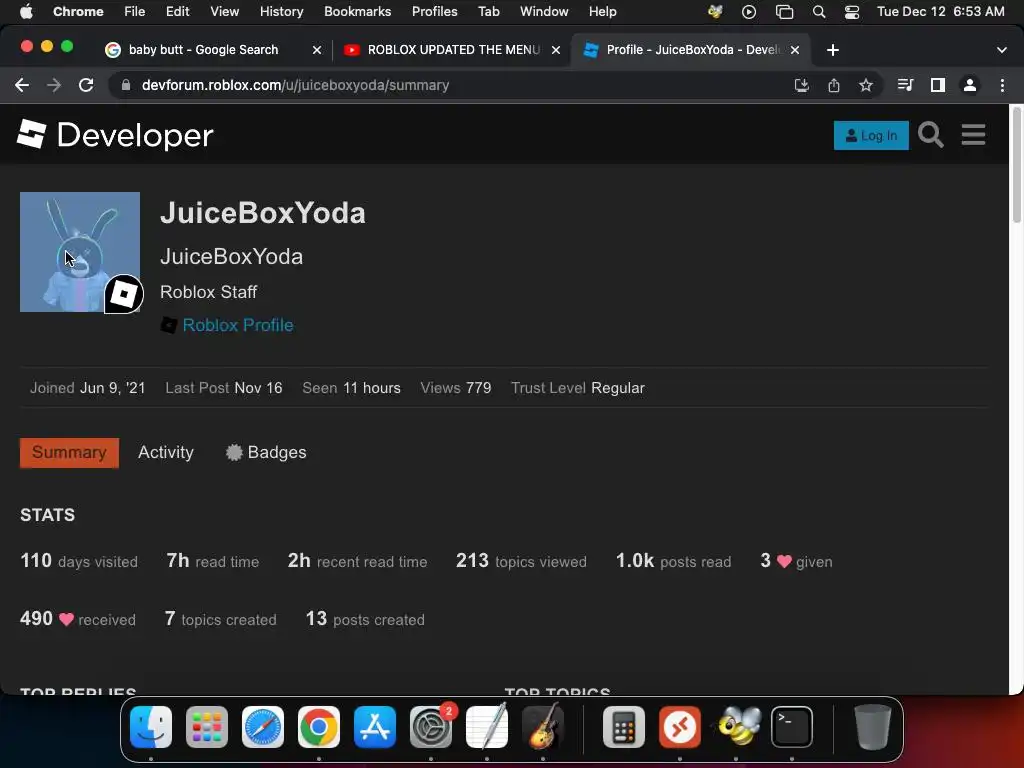Open a new tab with plus button
This screenshot has width=1024, height=768.
tap(833, 50)
